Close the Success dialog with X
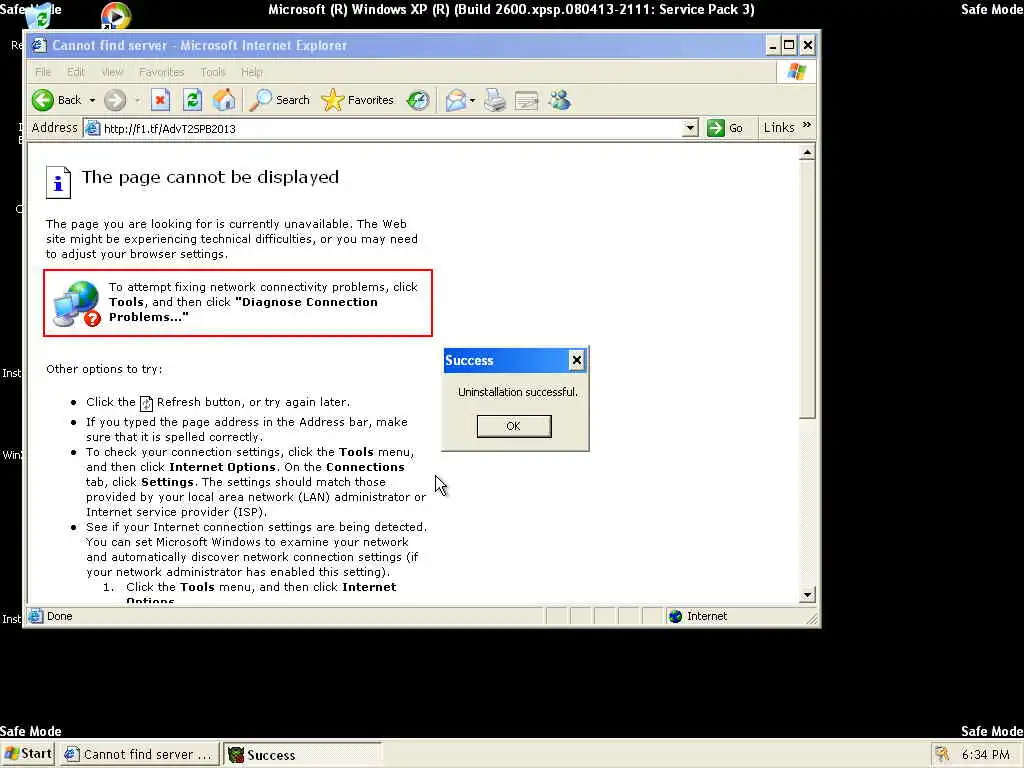 point(576,360)
